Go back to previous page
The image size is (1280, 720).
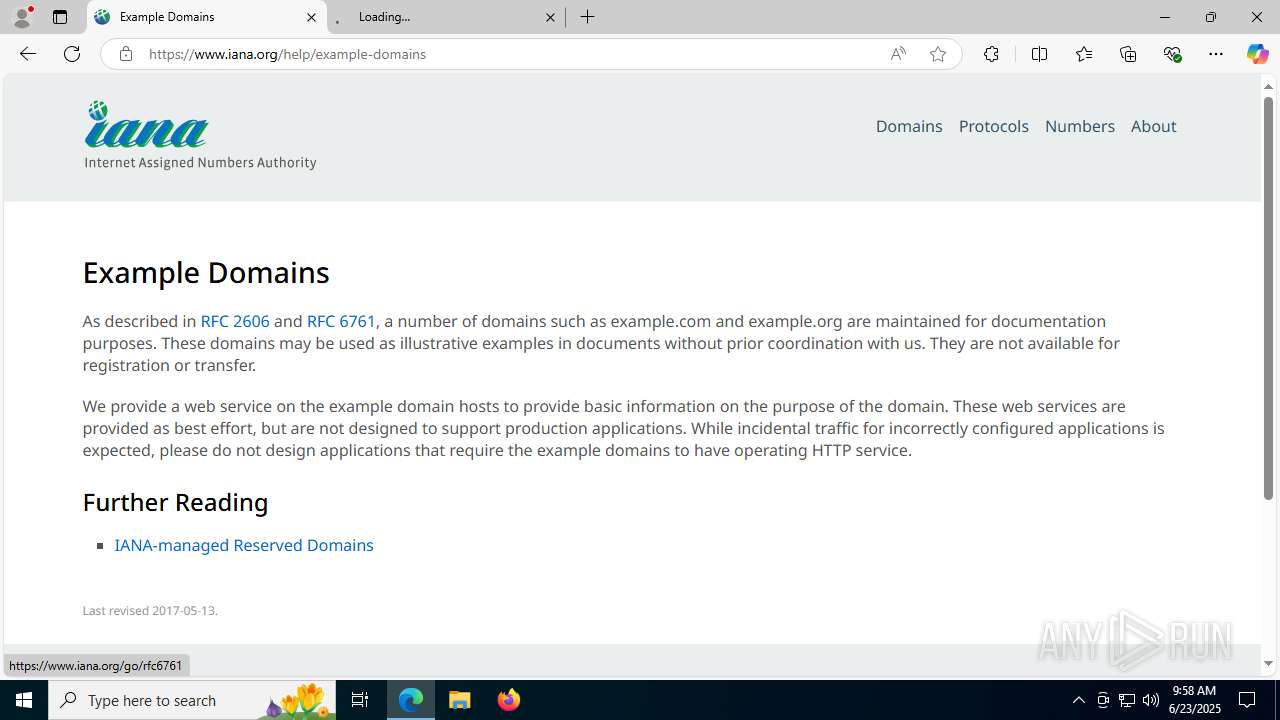coord(28,54)
